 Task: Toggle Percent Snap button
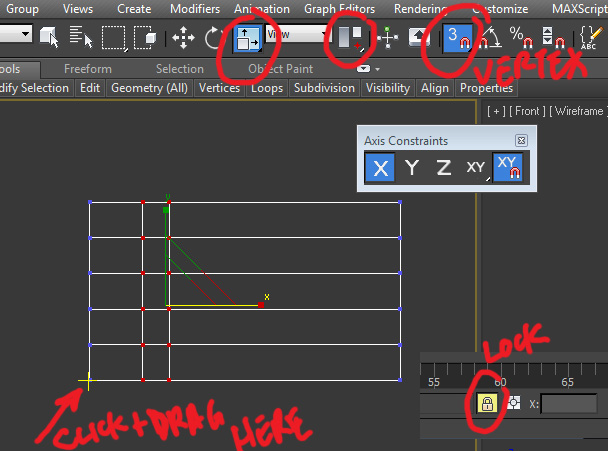click(521, 37)
